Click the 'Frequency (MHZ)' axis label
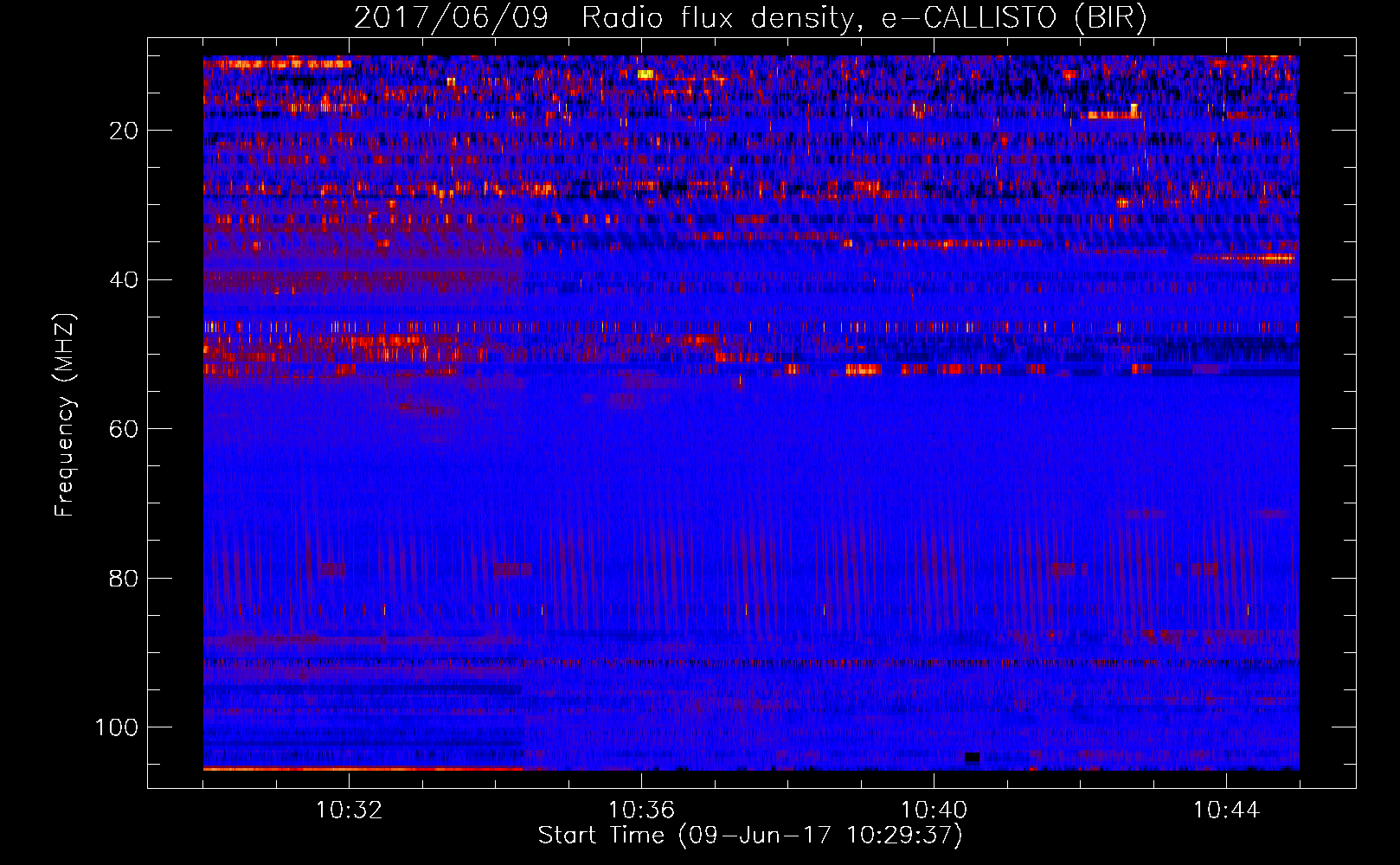 (x=65, y=414)
